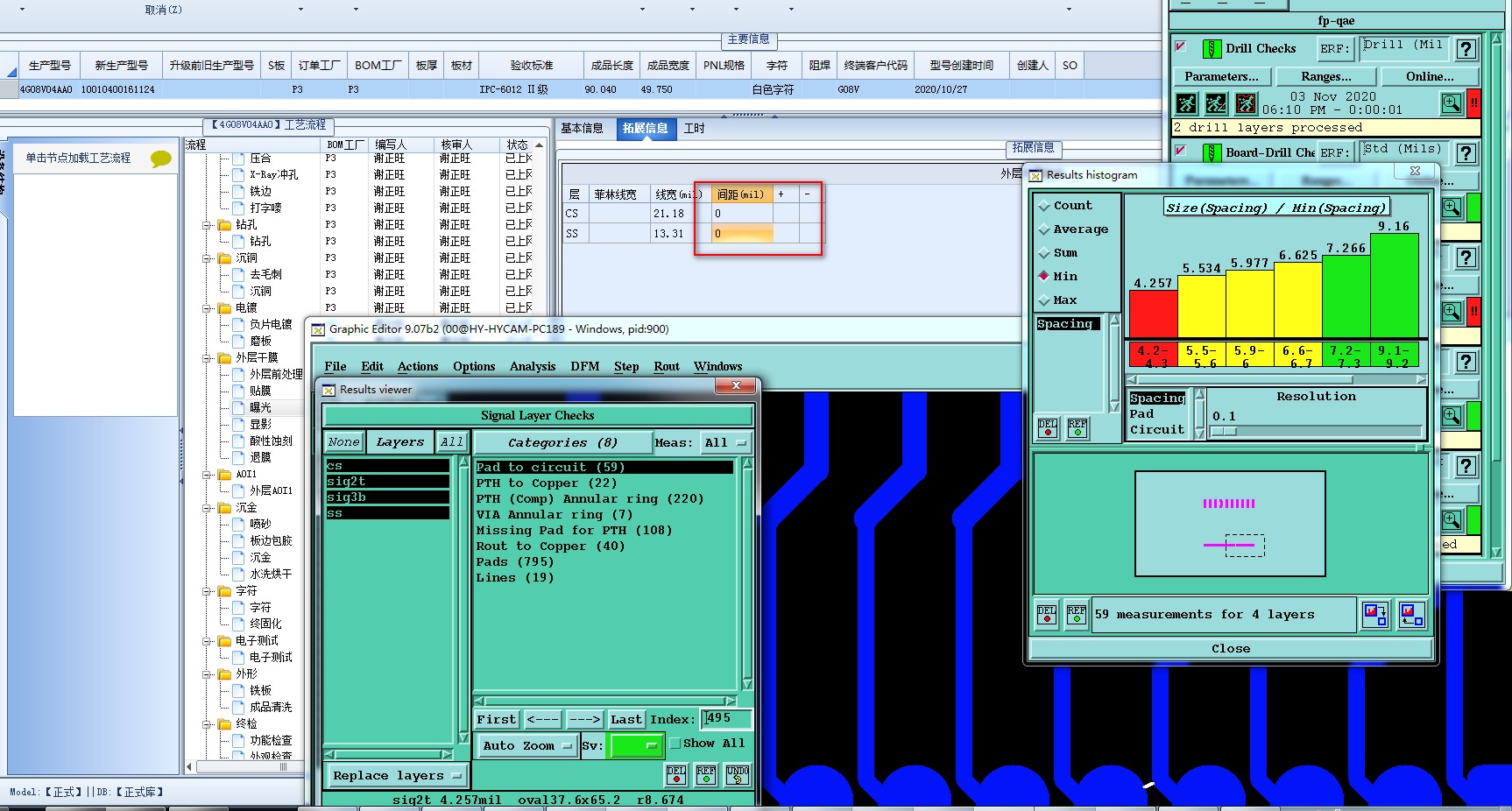Open the Replace layers dropdown
Viewport: 1512px width, 811px height.
click(x=397, y=776)
